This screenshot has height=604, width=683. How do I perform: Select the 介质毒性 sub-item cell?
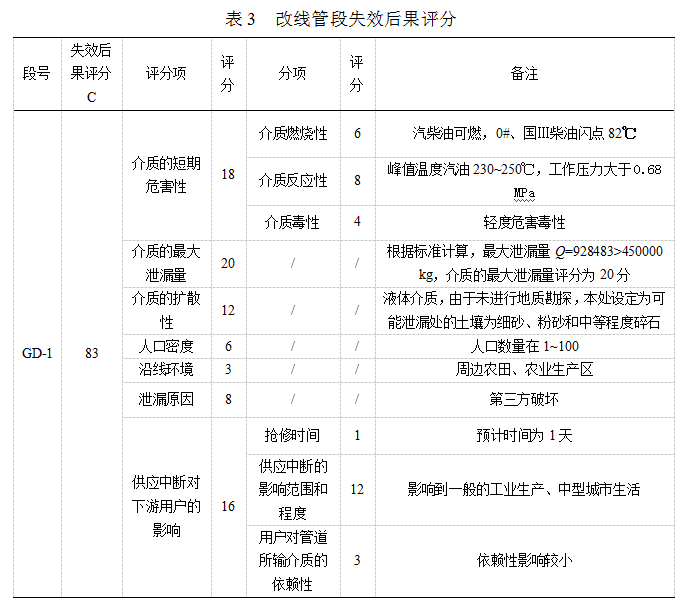292,222
